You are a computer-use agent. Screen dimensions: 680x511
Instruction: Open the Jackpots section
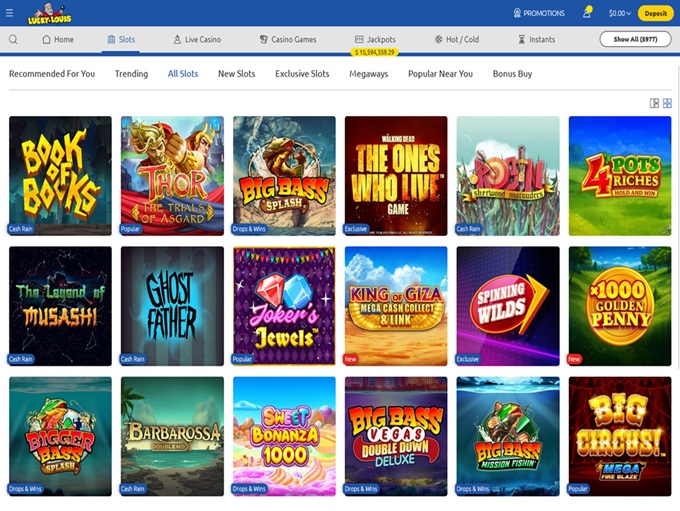click(374, 40)
